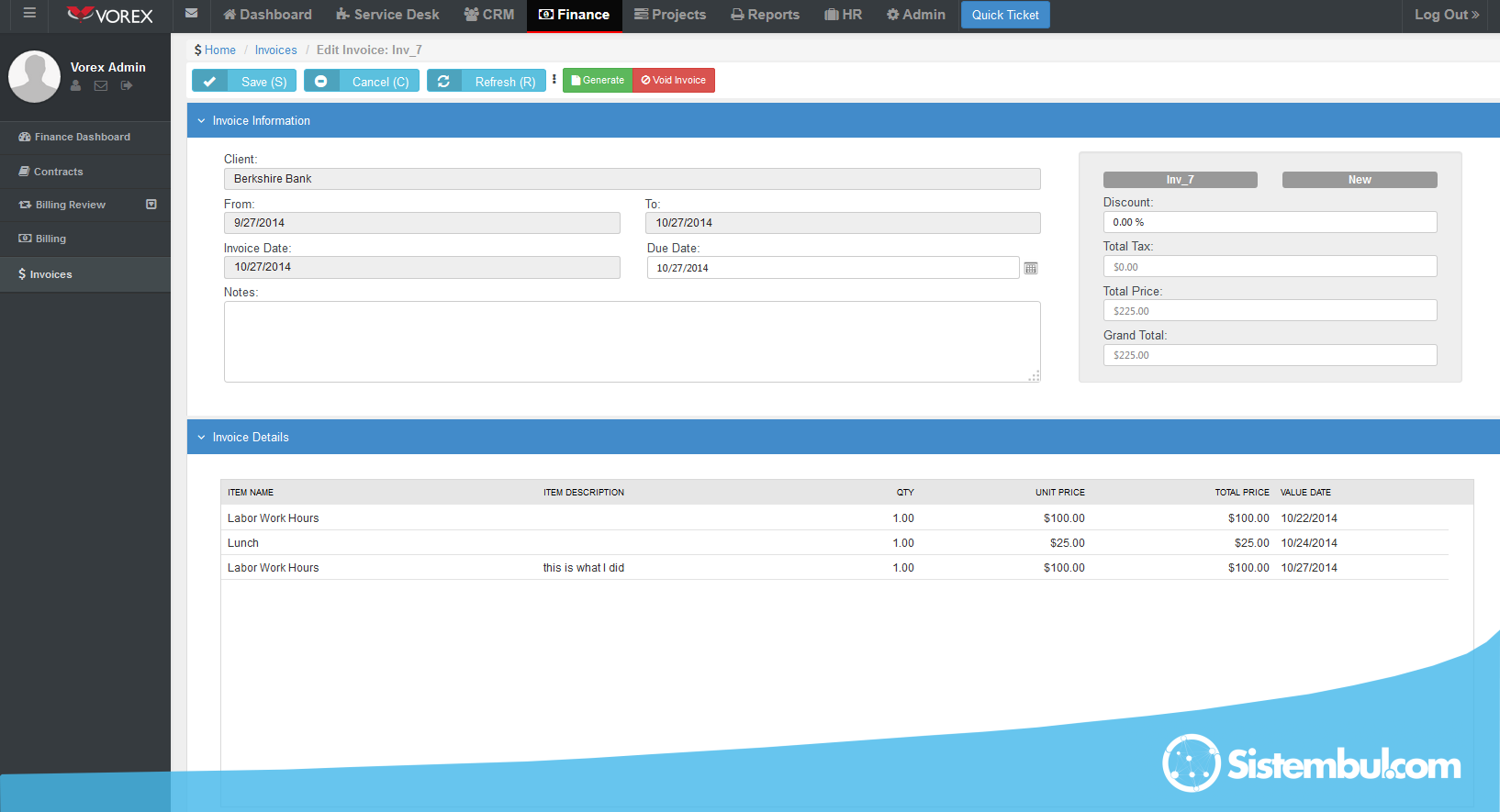Image resolution: width=1500 pixels, height=812 pixels.
Task: Click the Refresh circular arrows icon
Action: 443,81
